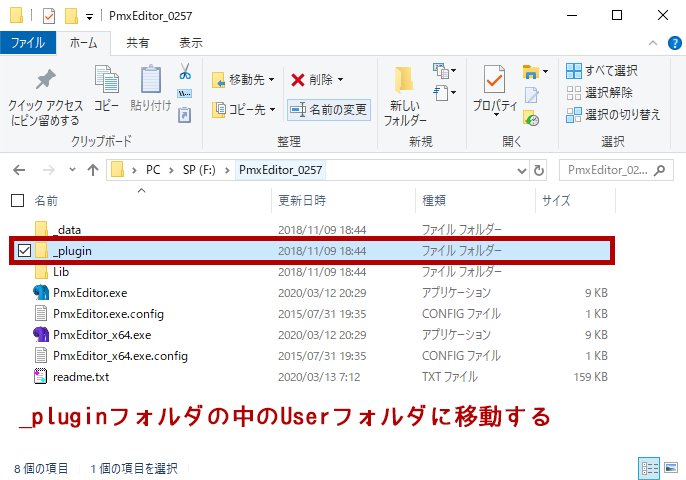
Task: Click the 2020/03/13 7:12 date cell
Action: pos(319,377)
